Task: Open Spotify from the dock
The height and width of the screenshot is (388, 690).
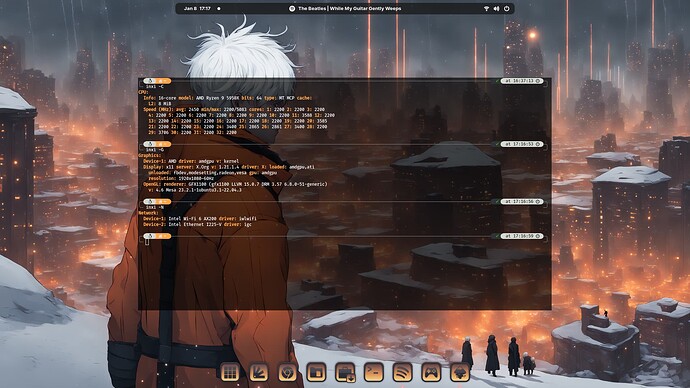Action: [403, 373]
